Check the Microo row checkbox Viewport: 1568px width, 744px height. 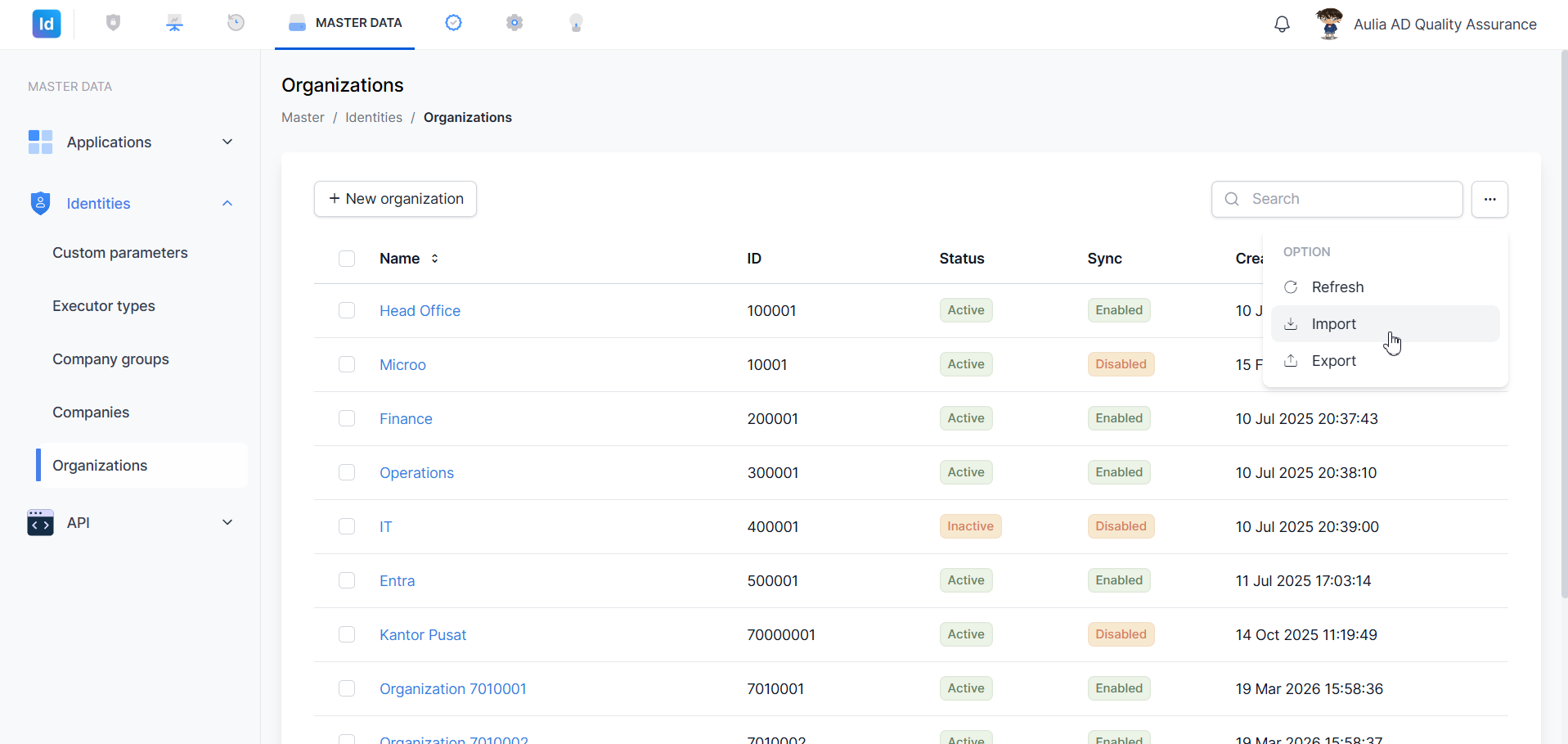347,364
